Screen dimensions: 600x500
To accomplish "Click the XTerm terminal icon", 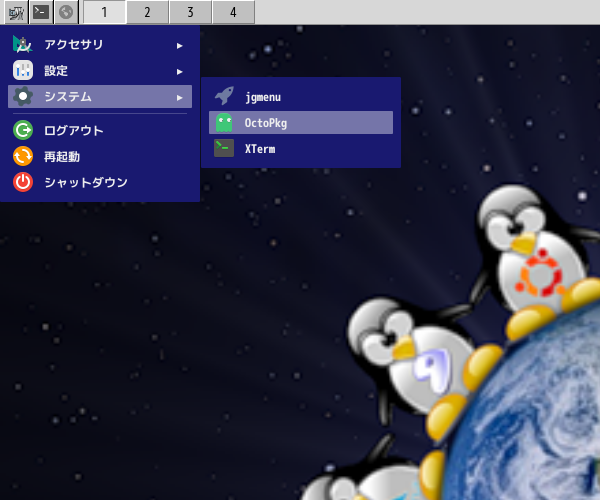I will (224, 148).
